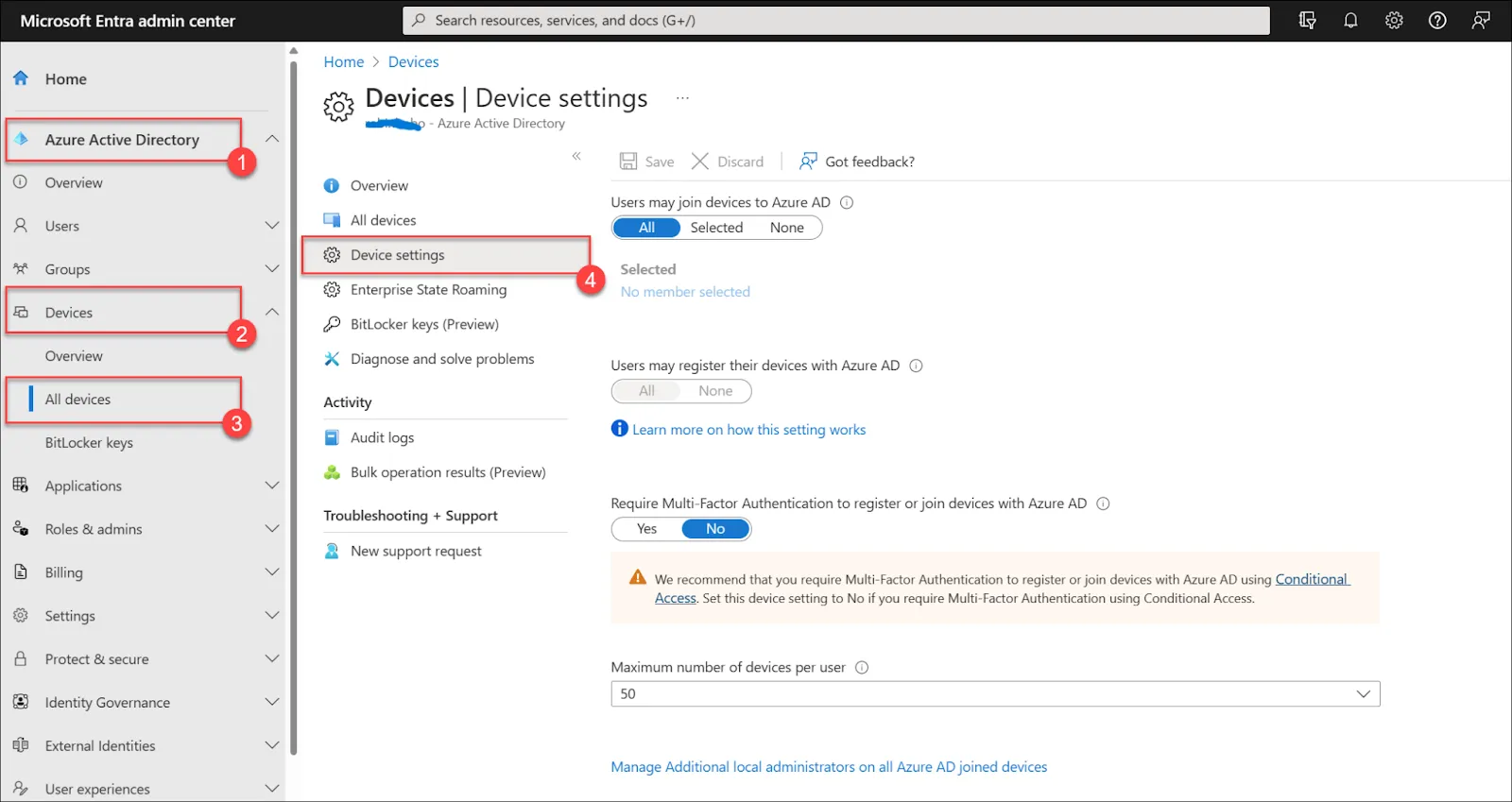Open the ellipsis menu beside Device settings title

(682, 98)
